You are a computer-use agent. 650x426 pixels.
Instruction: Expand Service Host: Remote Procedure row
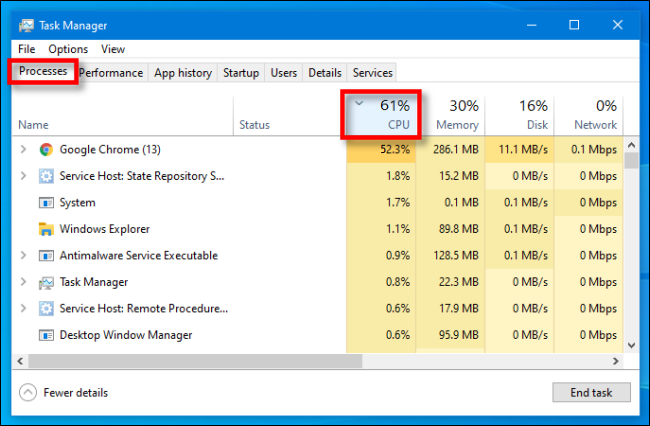[x=24, y=308]
